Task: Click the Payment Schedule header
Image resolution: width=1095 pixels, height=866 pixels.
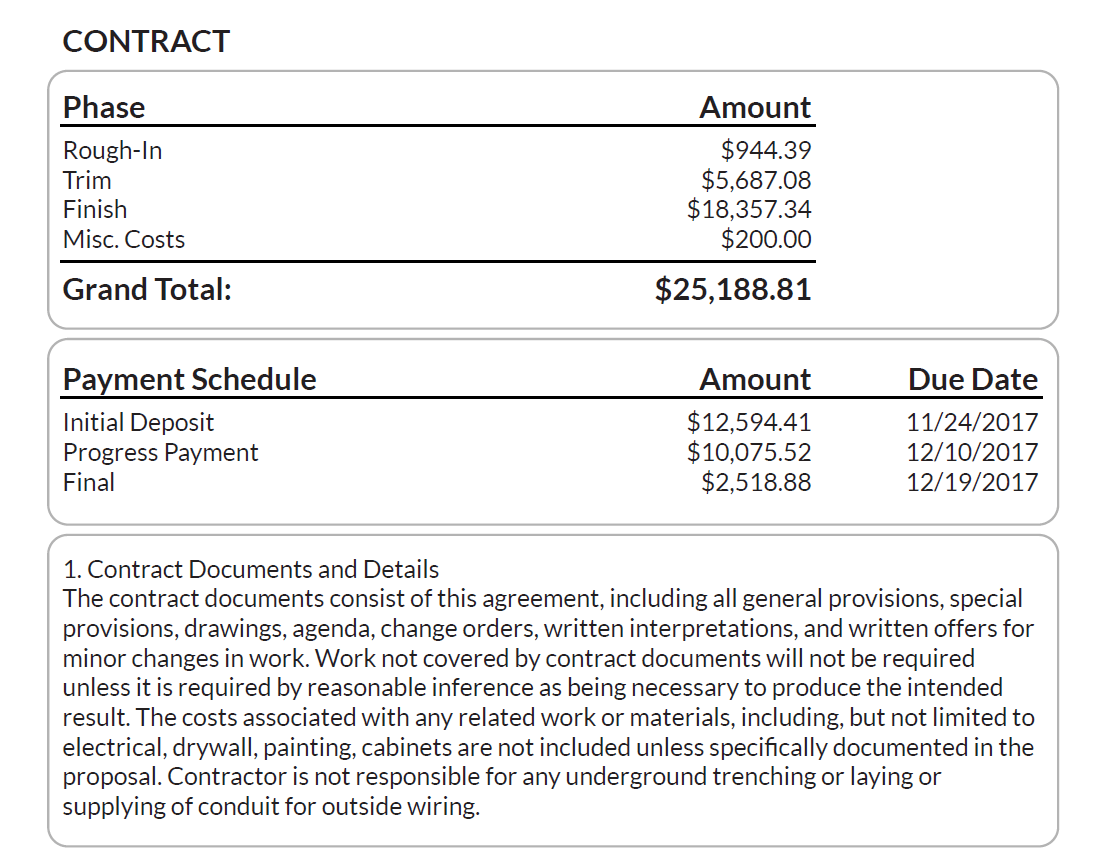Action: 189,380
